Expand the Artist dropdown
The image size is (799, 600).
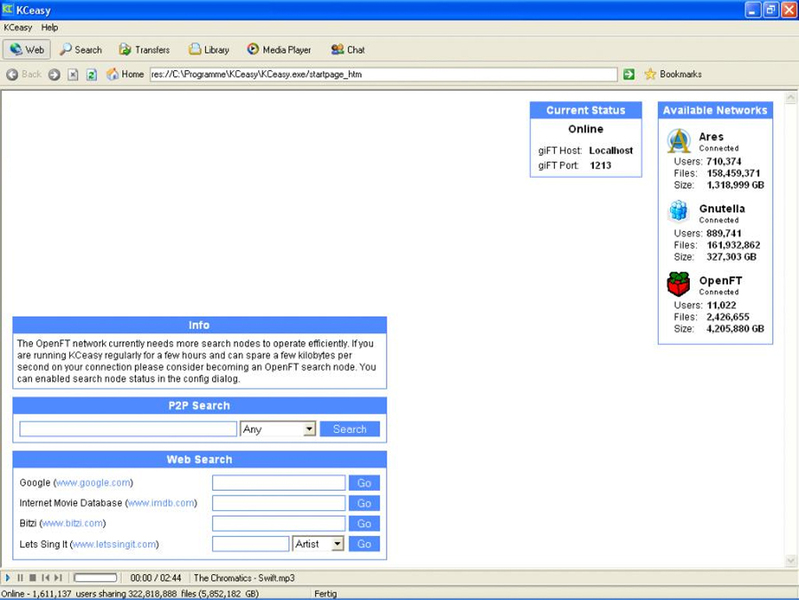coord(337,544)
